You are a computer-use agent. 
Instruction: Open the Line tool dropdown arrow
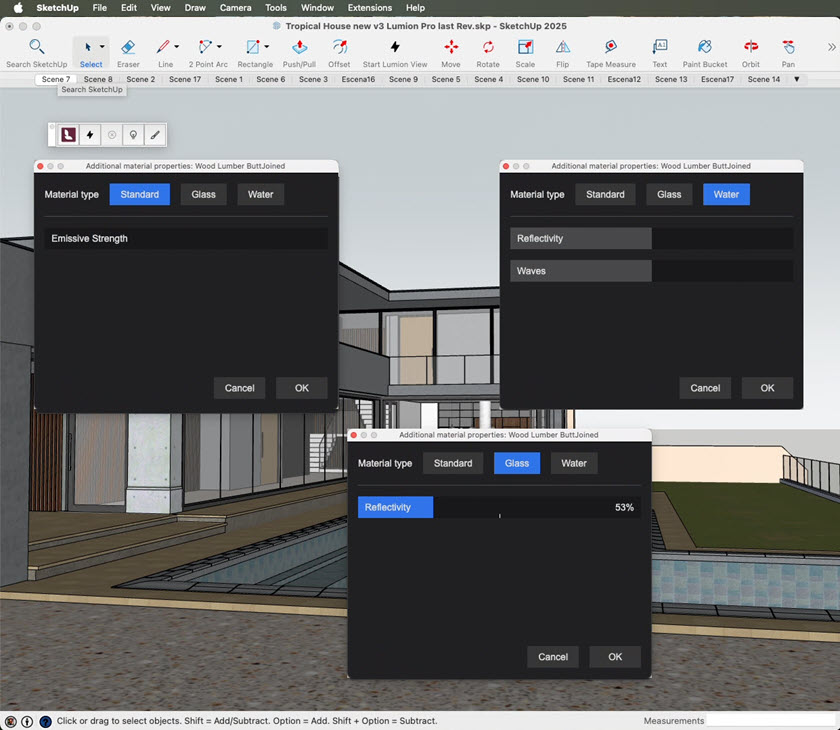click(x=177, y=47)
